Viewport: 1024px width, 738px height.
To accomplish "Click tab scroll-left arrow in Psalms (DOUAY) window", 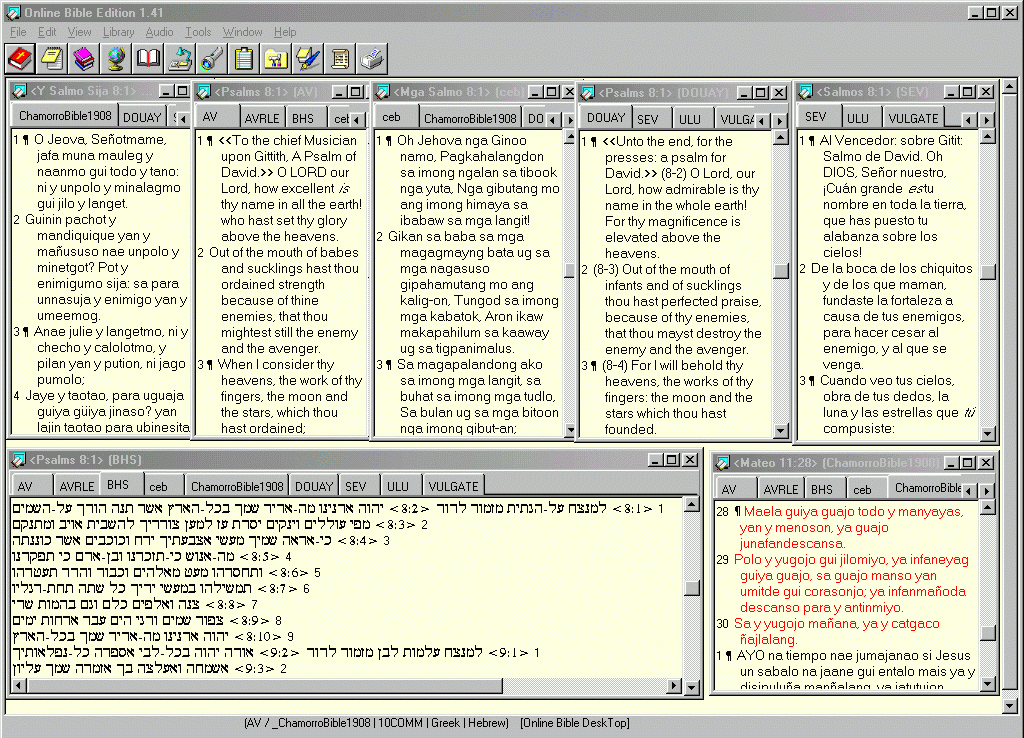I will [x=761, y=121].
